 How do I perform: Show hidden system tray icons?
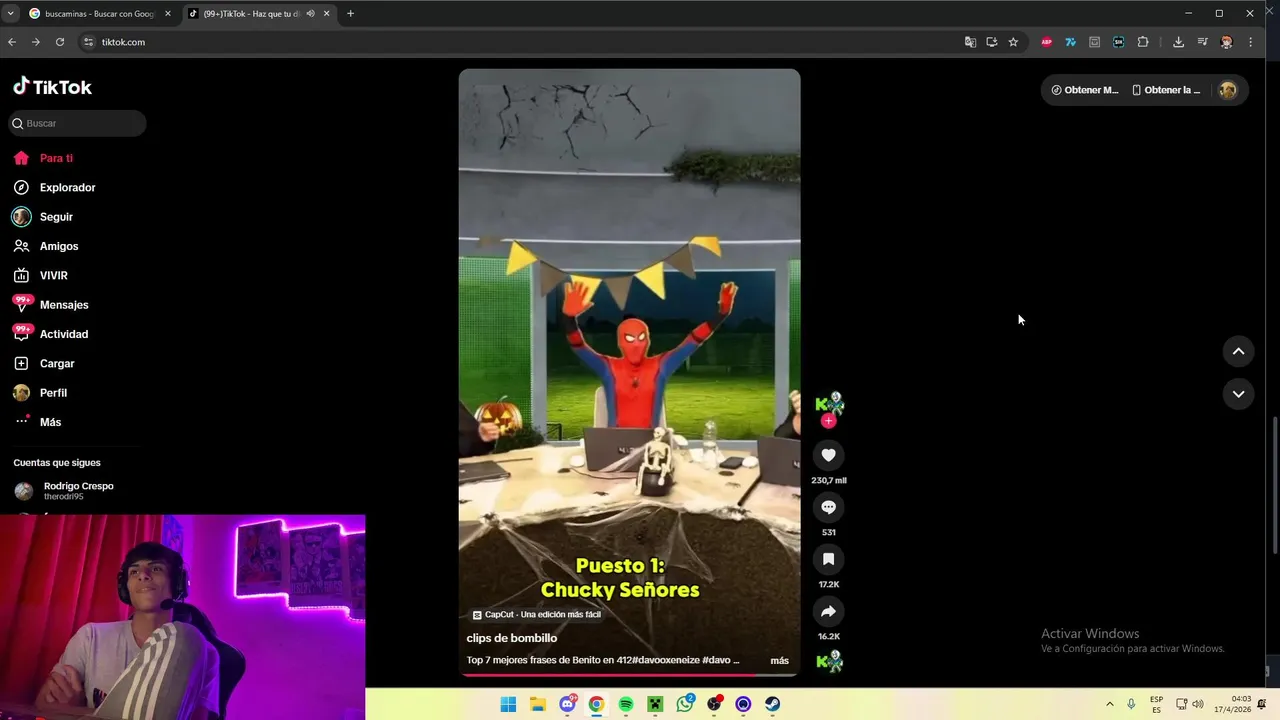tap(1109, 704)
